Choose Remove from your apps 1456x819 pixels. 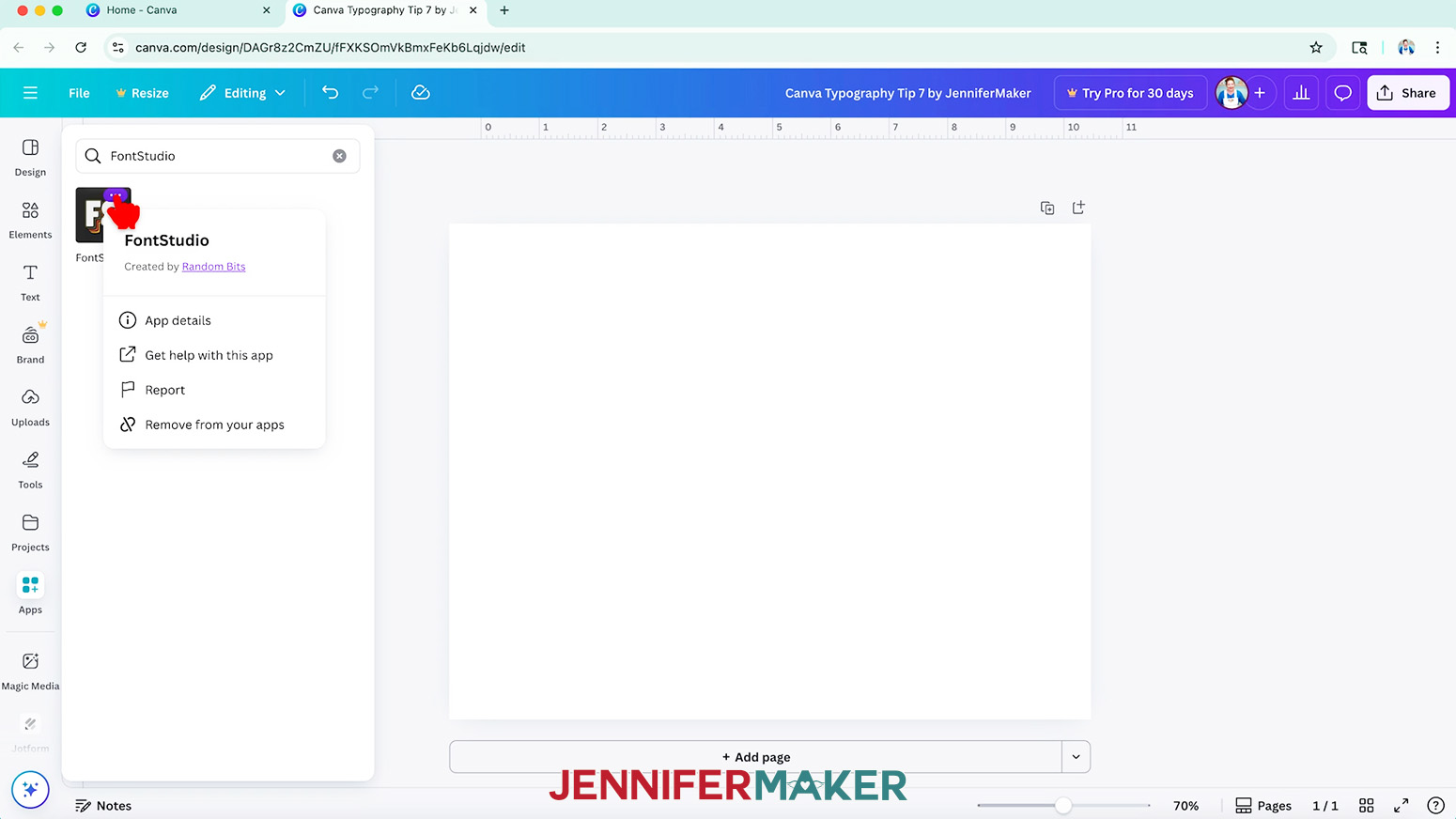[214, 425]
